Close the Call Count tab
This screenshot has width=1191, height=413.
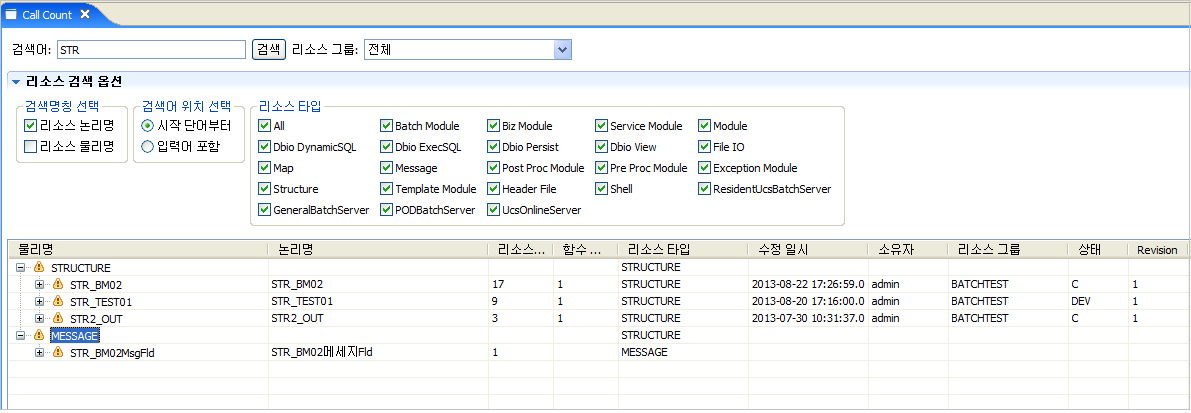tap(85, 14)
